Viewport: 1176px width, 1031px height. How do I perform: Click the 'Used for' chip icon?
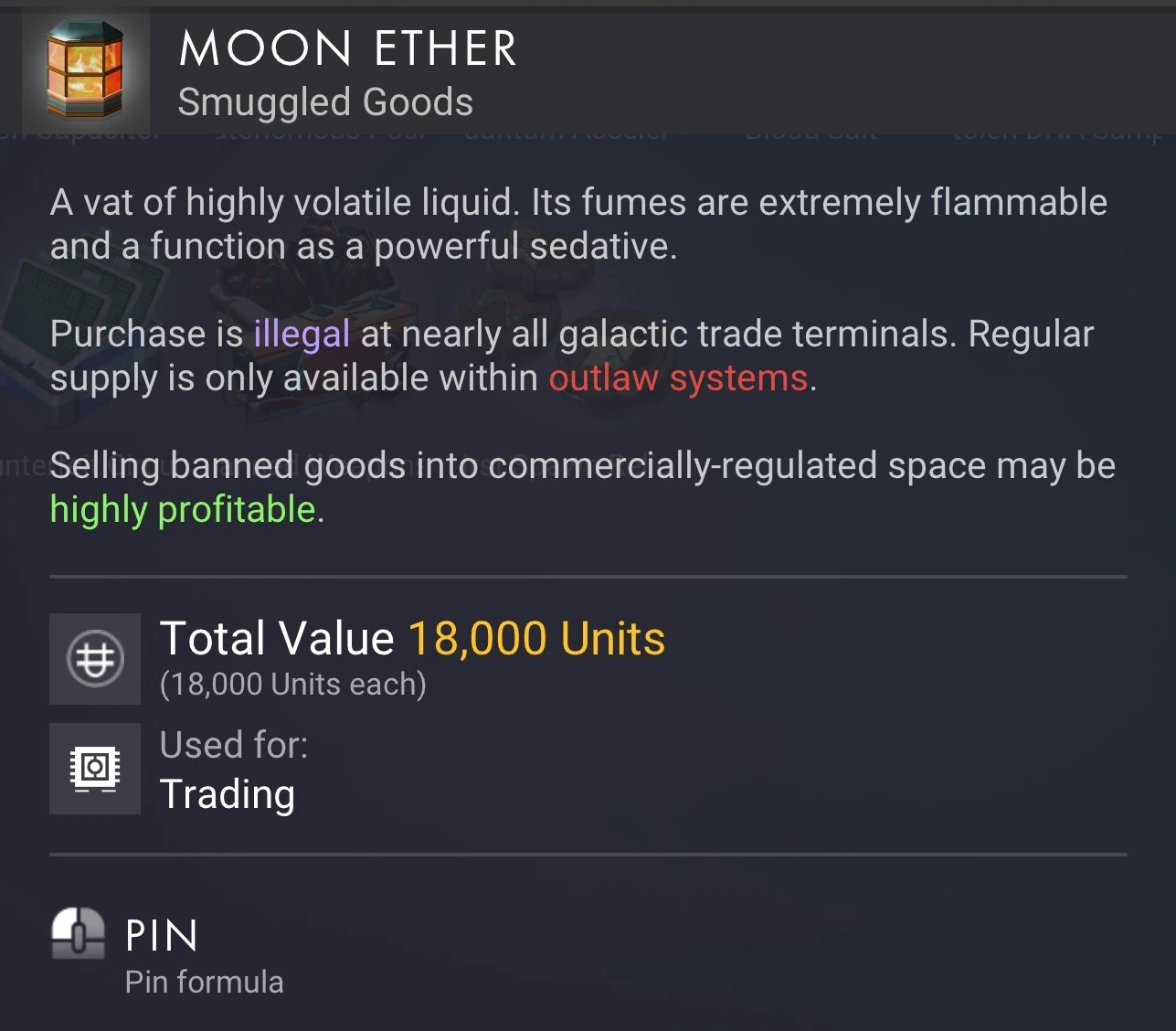95,768
